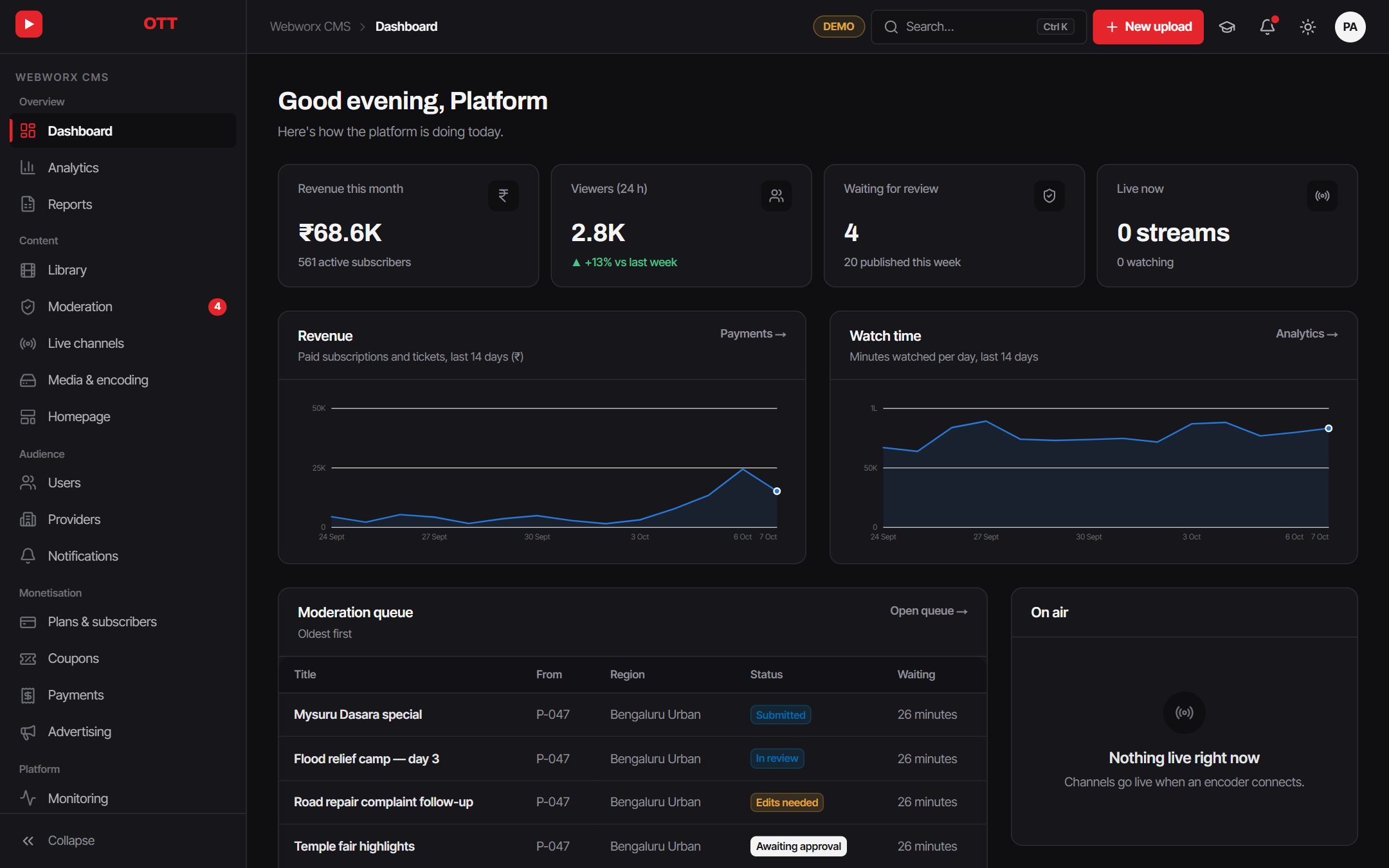Click the Ctrl K shortcut hint
Screen dimensions: 1389x868
pos(1055,27)
